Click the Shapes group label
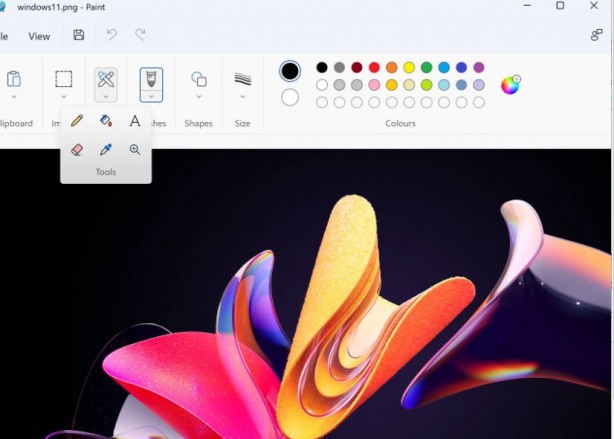This screenshot has height=439, width=614. point(199,123)
